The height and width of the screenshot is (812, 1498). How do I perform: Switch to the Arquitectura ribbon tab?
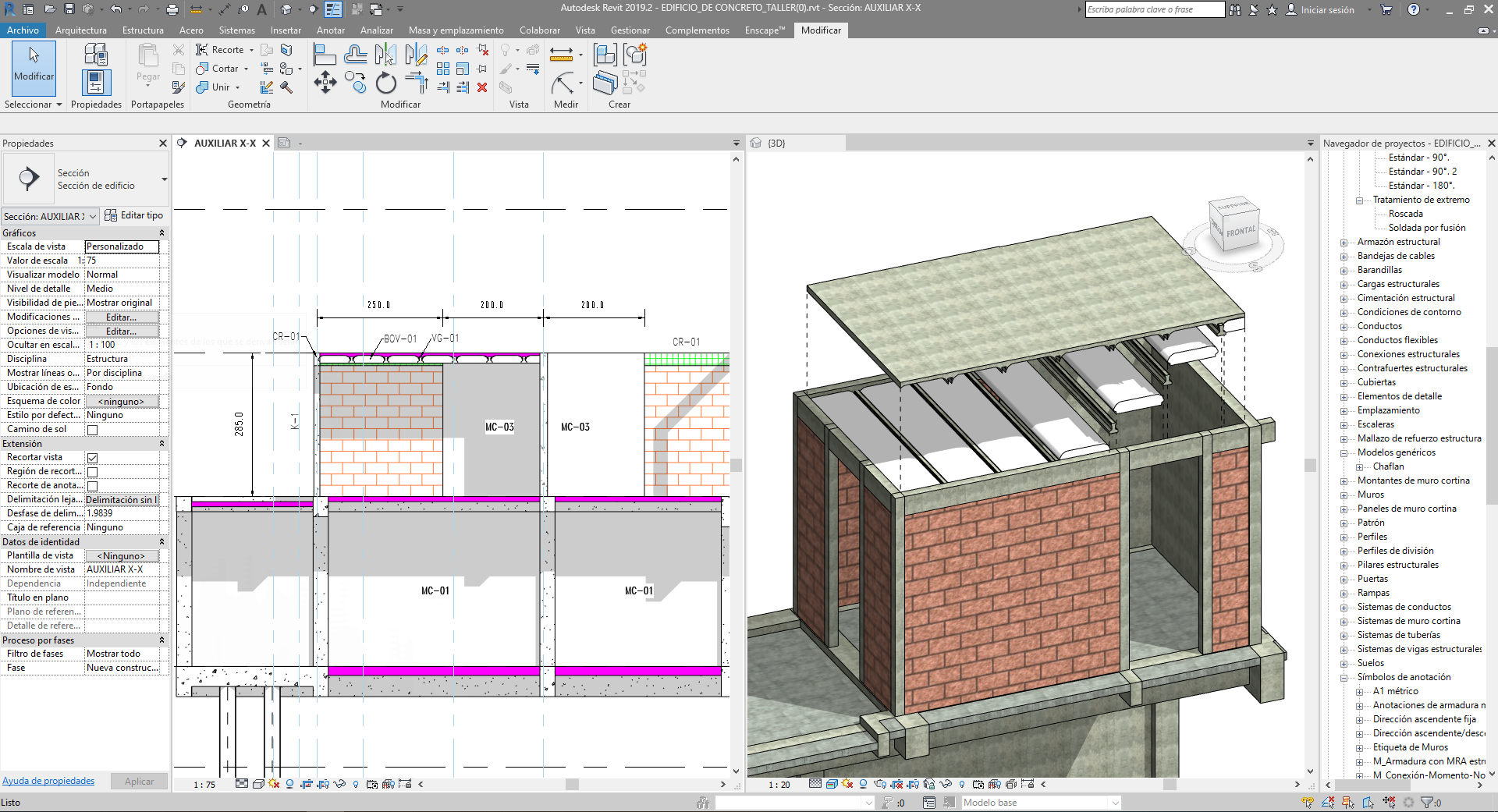click(x=81, y=30)
